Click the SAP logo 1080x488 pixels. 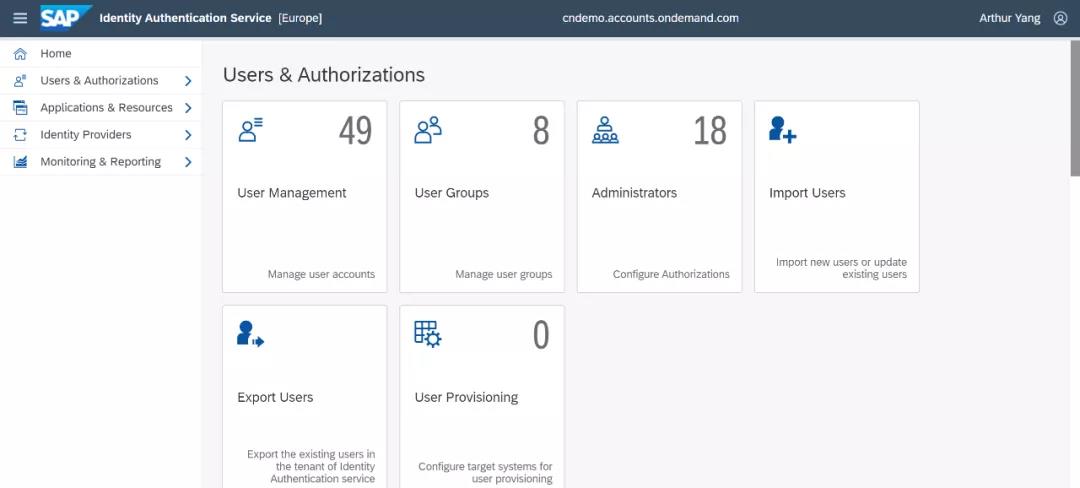tap(65, 18)
